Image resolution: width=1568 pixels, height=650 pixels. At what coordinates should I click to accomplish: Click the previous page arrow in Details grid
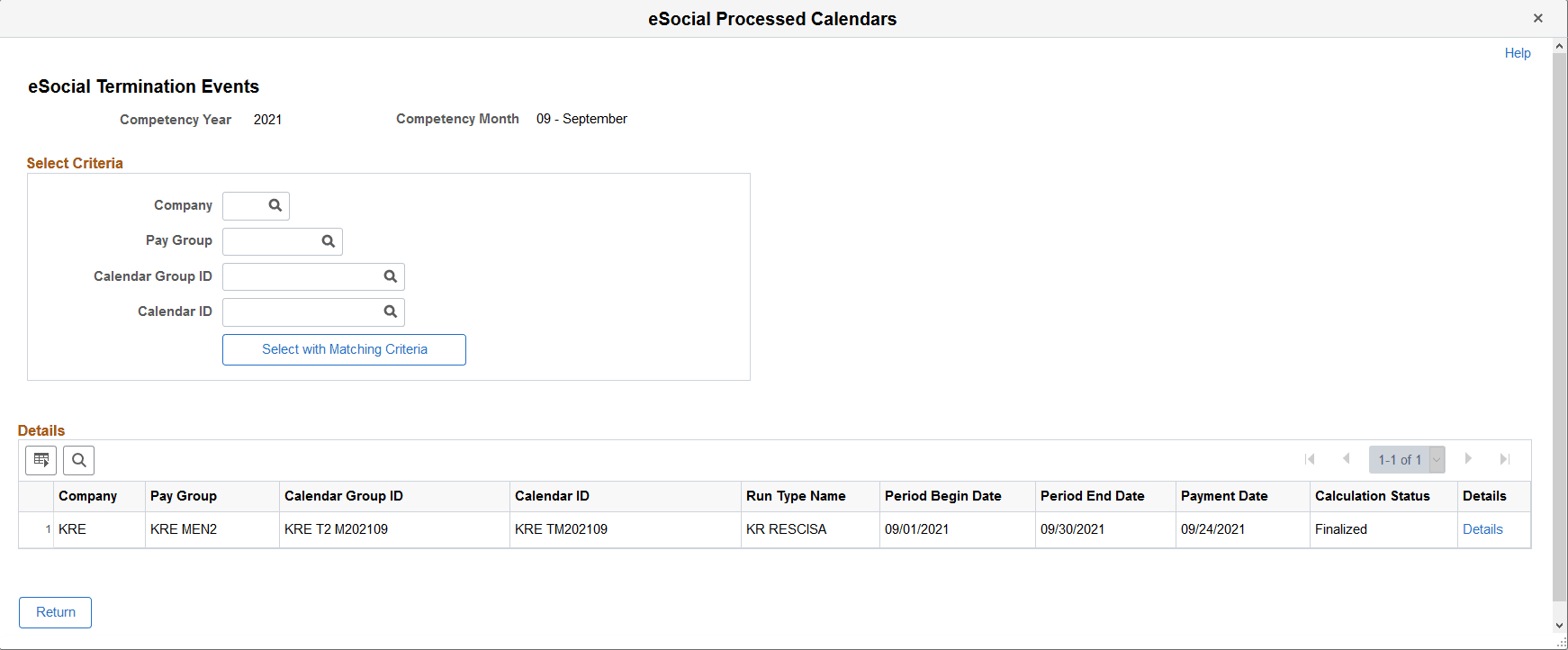click(x=1347, y=459)
